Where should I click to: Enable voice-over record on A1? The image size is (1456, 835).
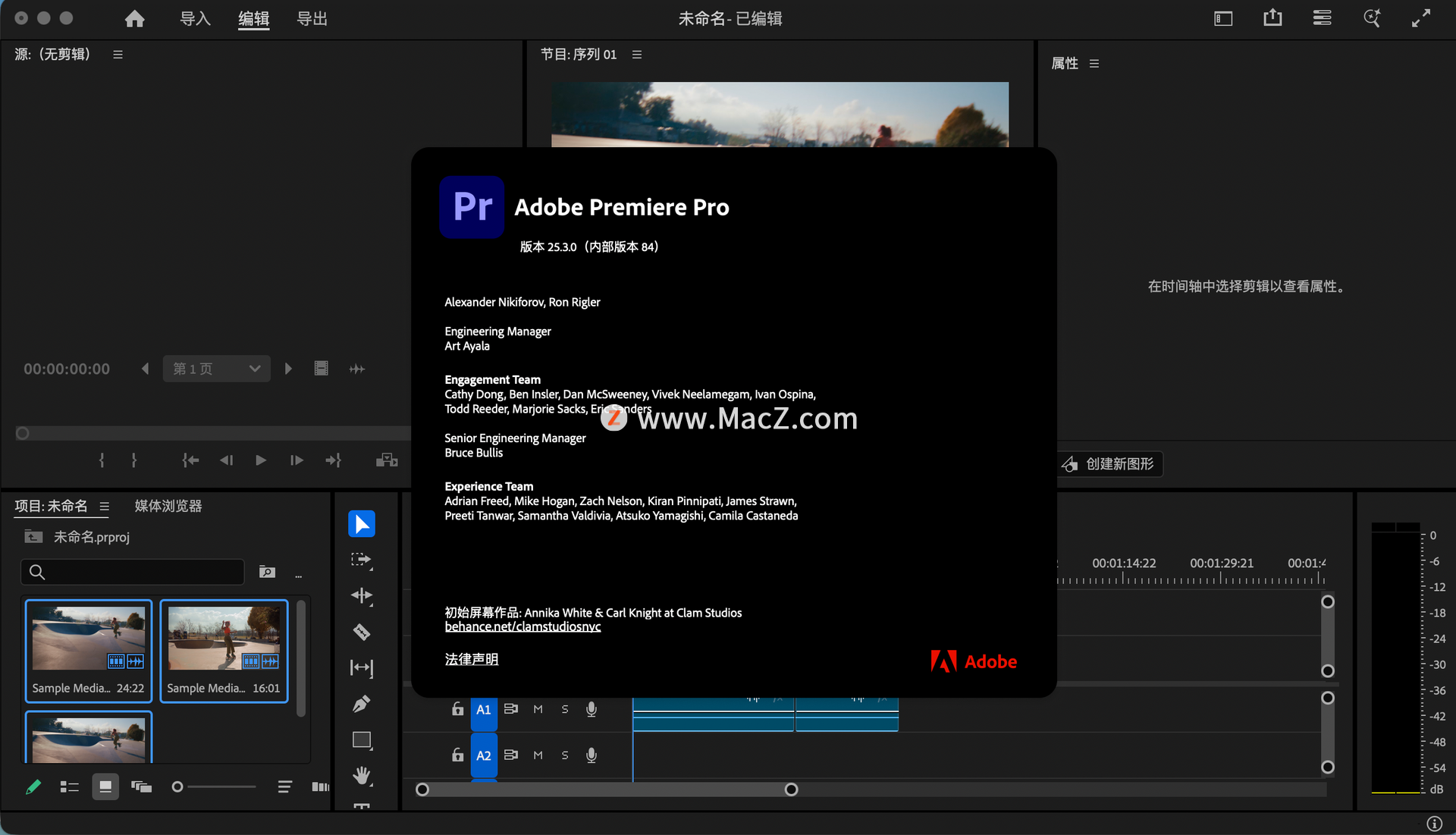click(591, 709)
